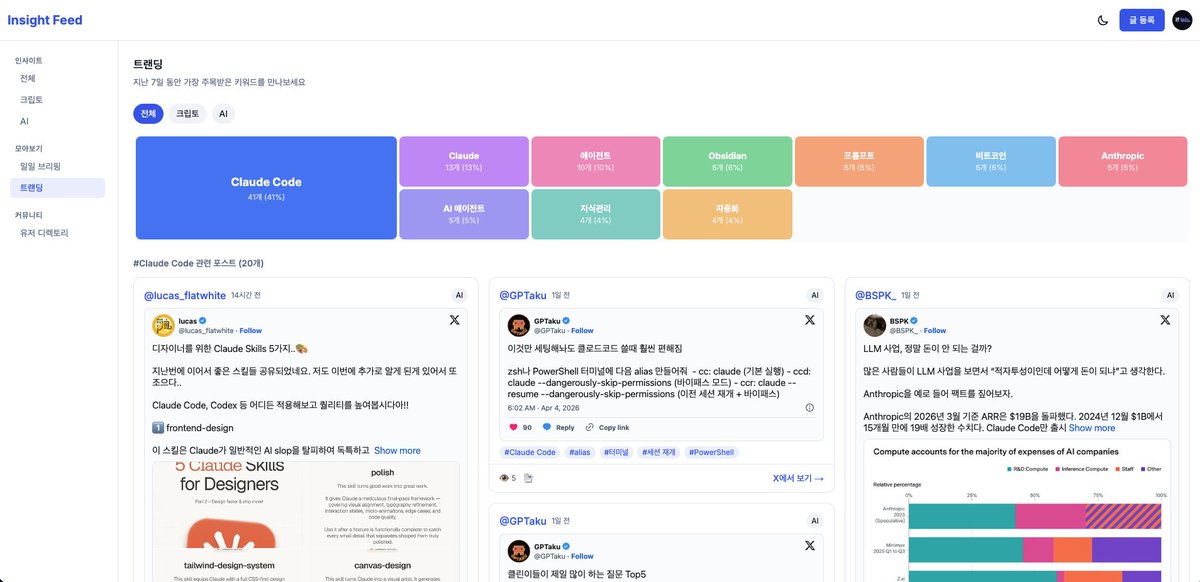Viewport: 1200px width, 582px height.
Task: Click the AI badge on the Top5 tweet card
Action: 815,521
